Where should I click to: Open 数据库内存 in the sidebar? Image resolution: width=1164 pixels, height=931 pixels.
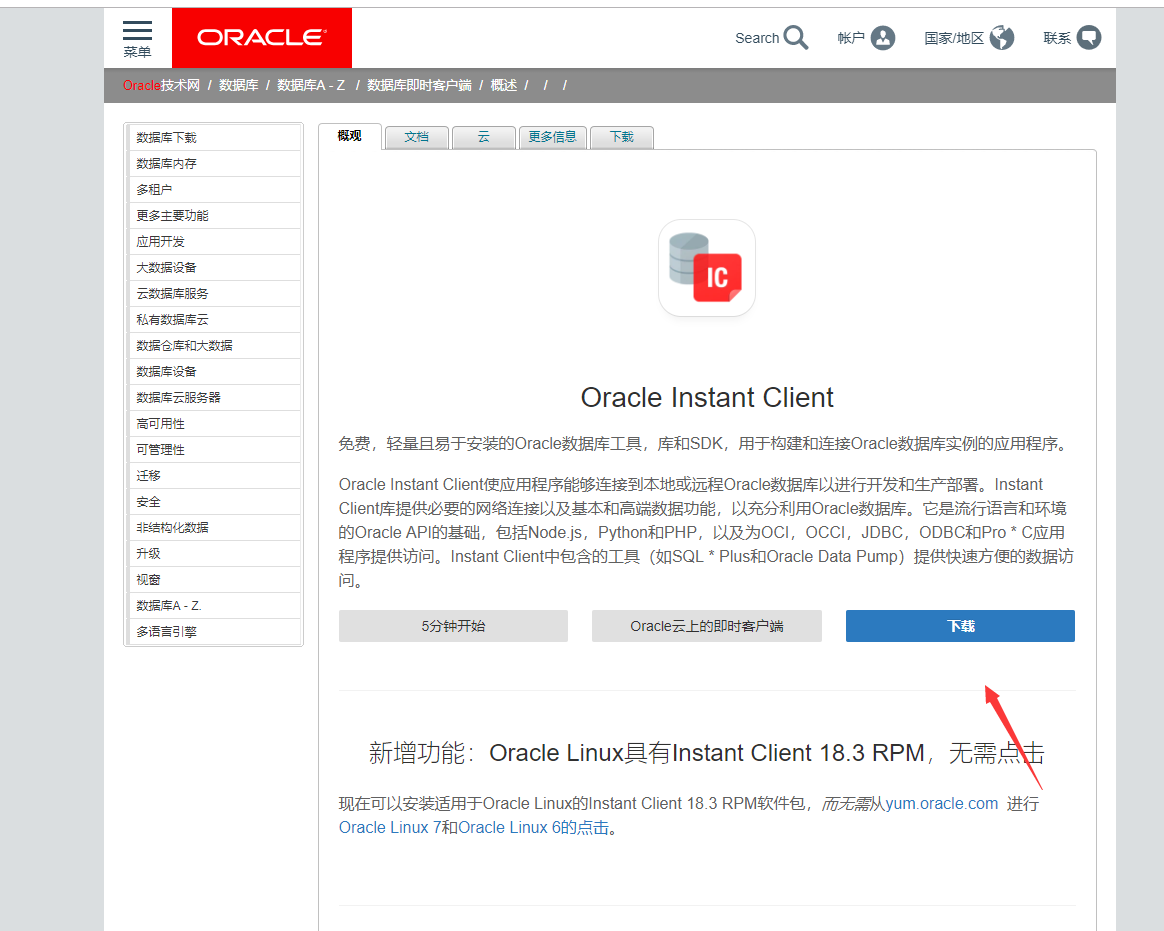click(214, 164)
